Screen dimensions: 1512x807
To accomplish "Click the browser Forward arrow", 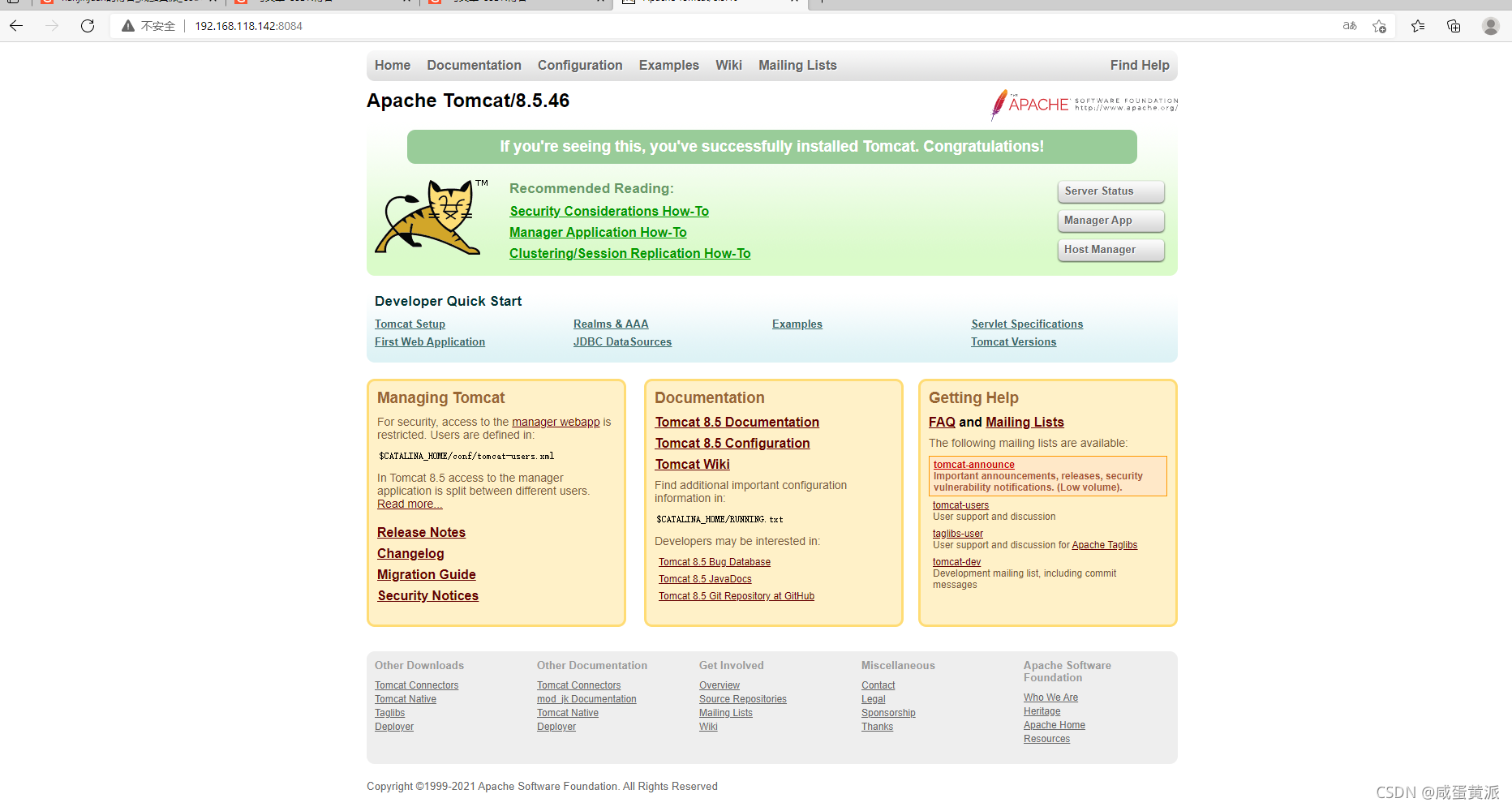I will pos(52,26).
